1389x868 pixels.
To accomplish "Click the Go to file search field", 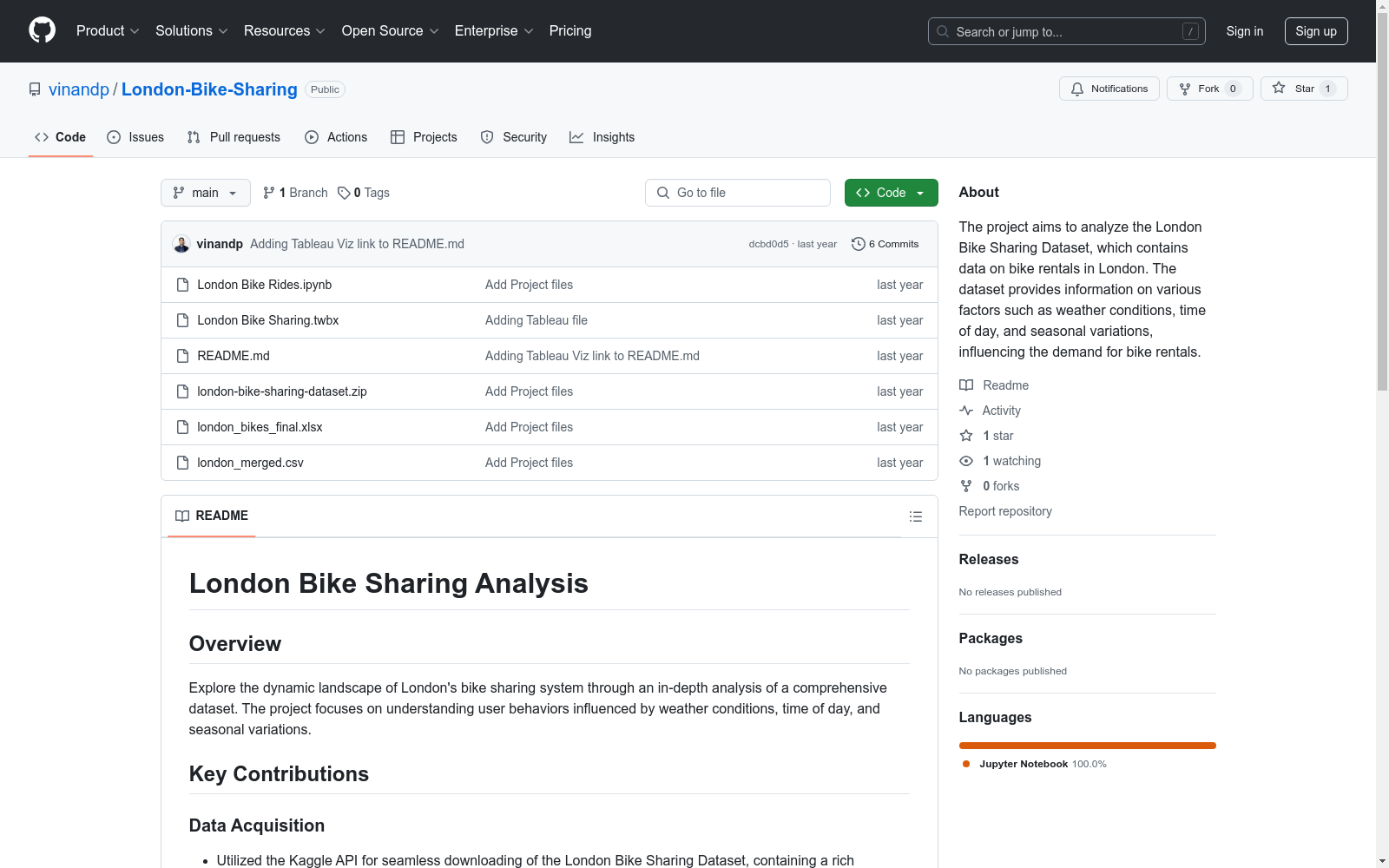I will tap(737, 192).
